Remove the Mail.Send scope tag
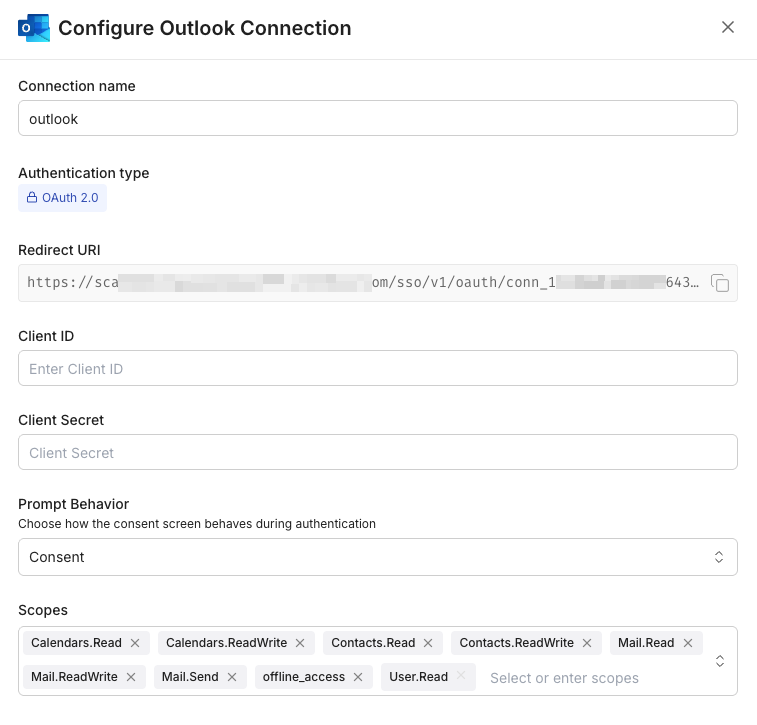 [x=232, y=677]
